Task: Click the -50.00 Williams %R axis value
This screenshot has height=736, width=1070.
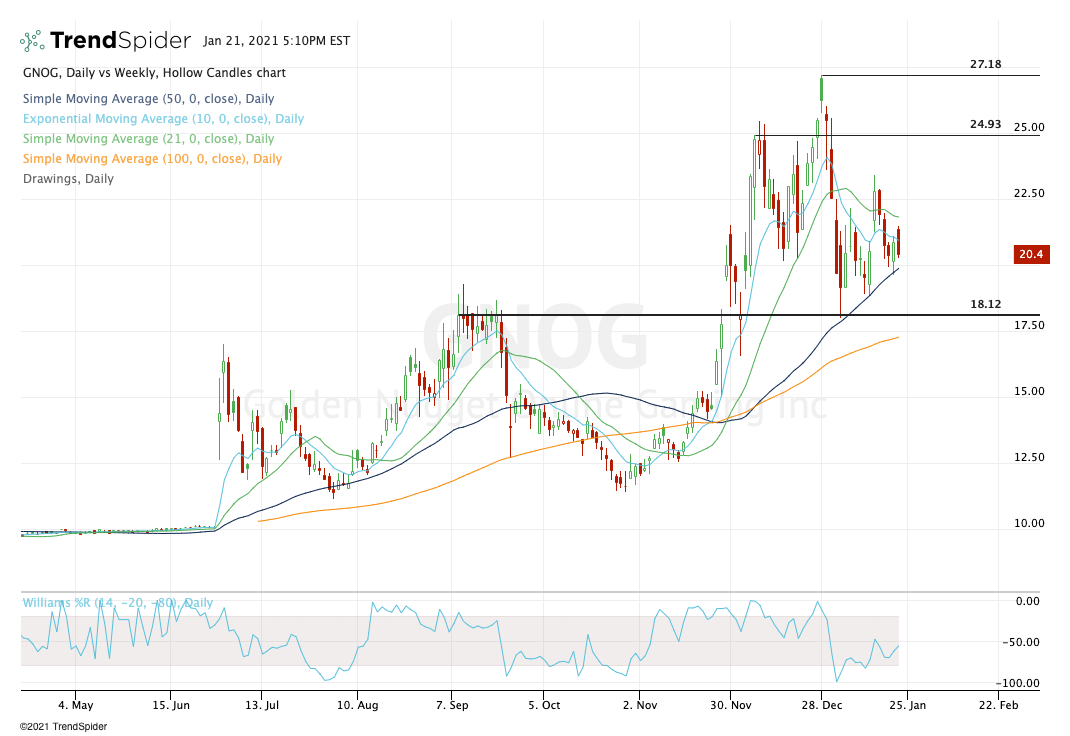Action: 1027,642
